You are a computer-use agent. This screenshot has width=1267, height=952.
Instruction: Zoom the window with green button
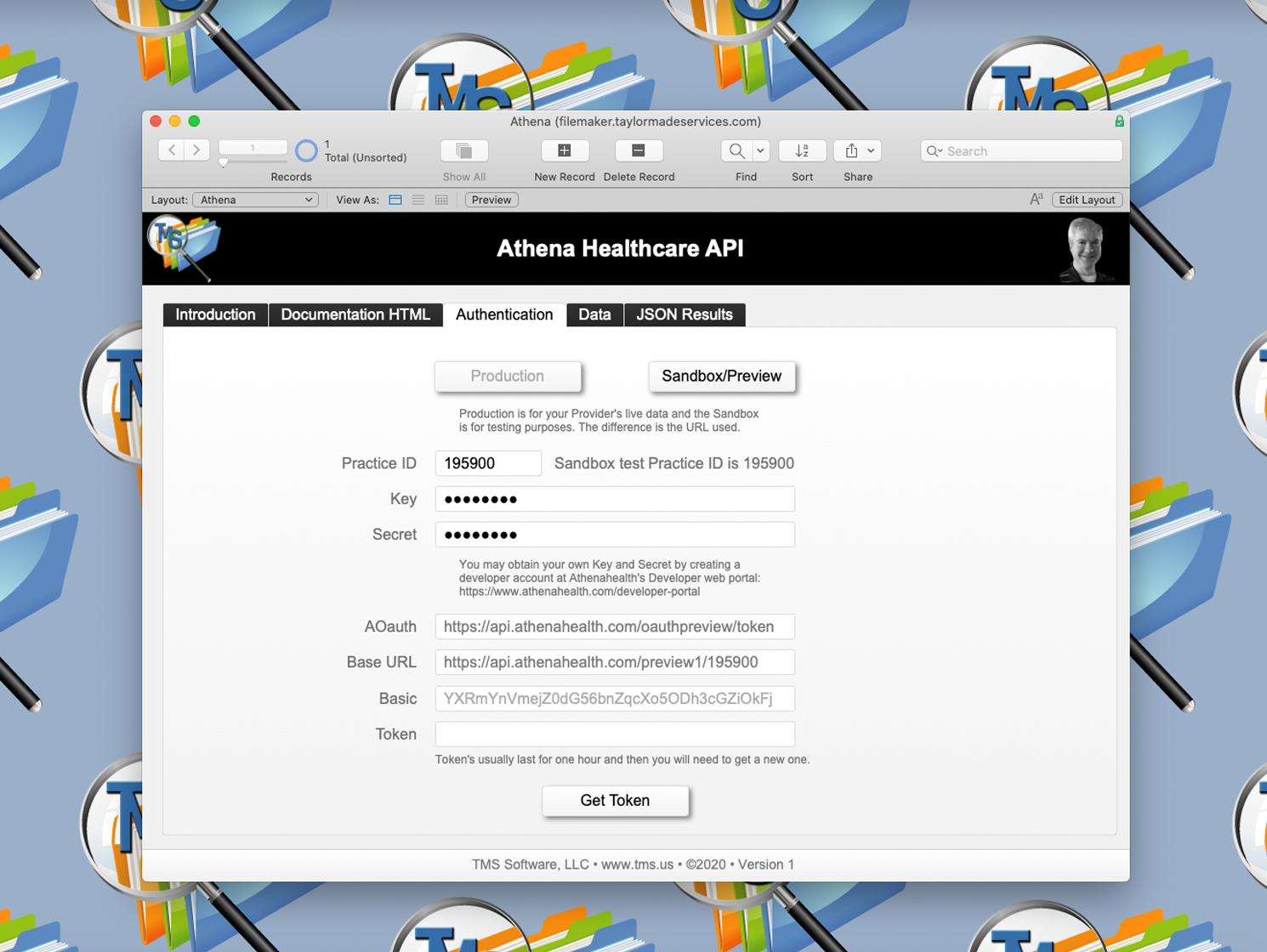(194, 122)
